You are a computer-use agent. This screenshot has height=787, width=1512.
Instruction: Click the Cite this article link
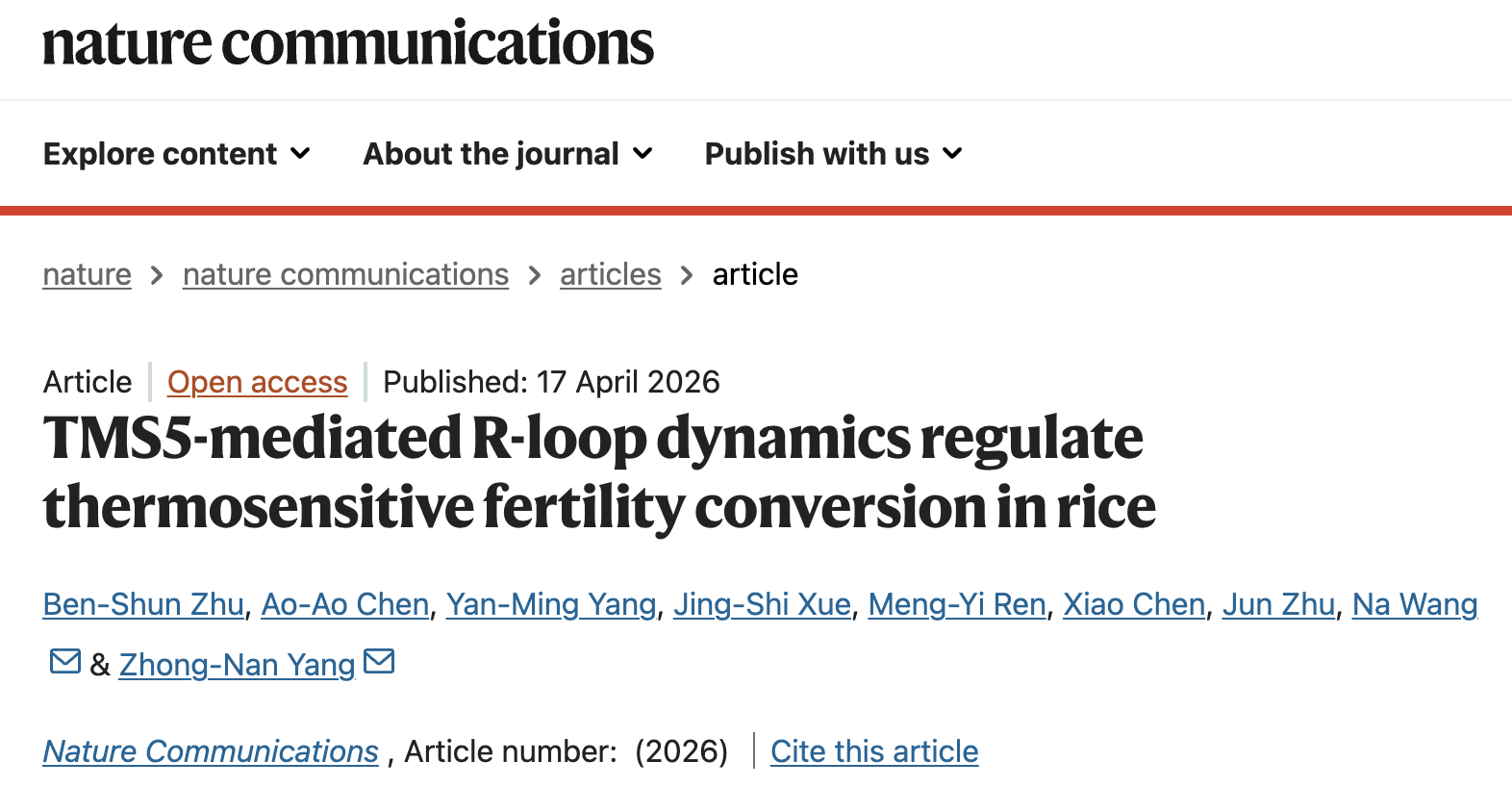[874, 751]
